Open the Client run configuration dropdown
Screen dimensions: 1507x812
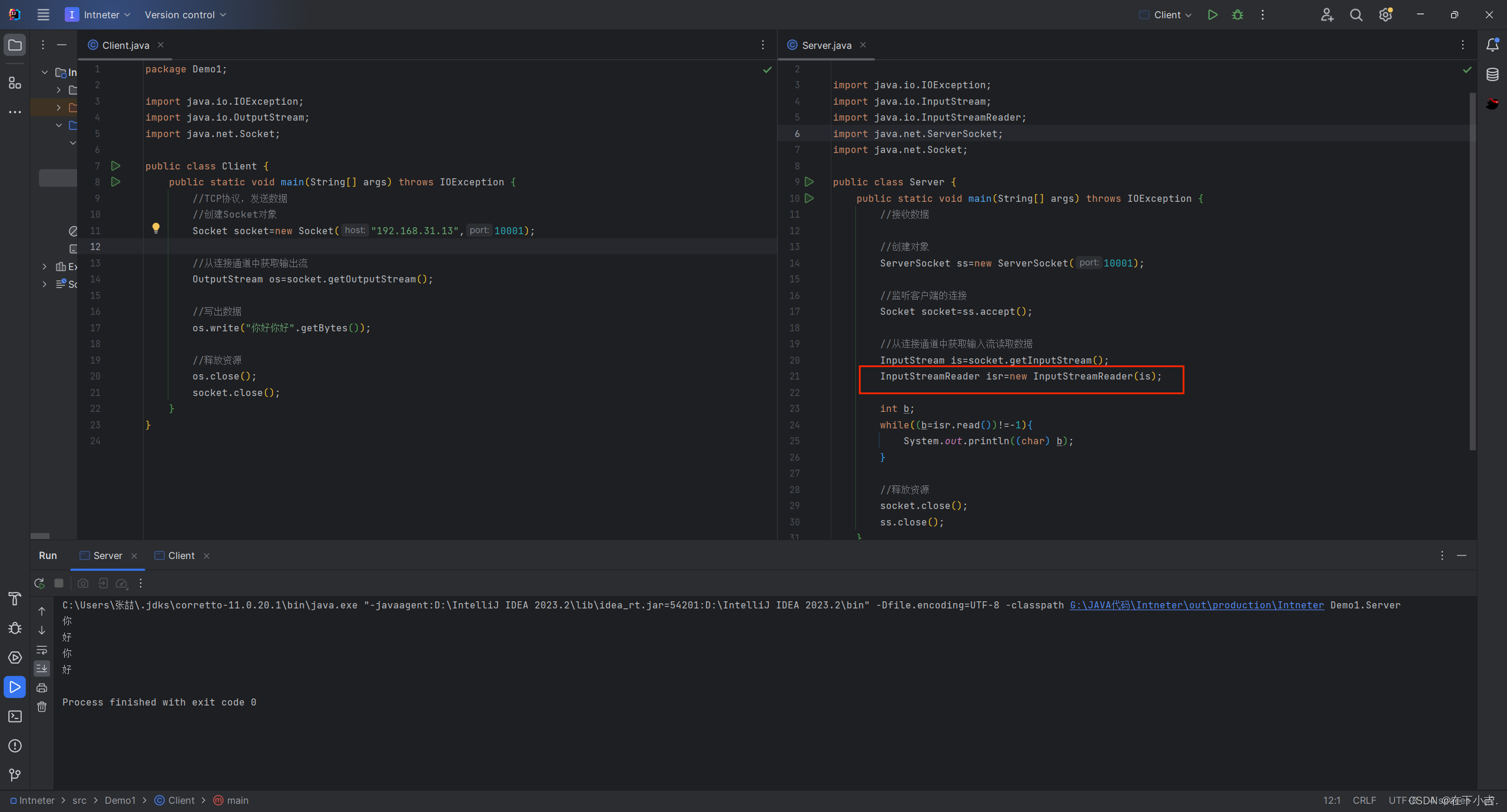point(1166,15)
